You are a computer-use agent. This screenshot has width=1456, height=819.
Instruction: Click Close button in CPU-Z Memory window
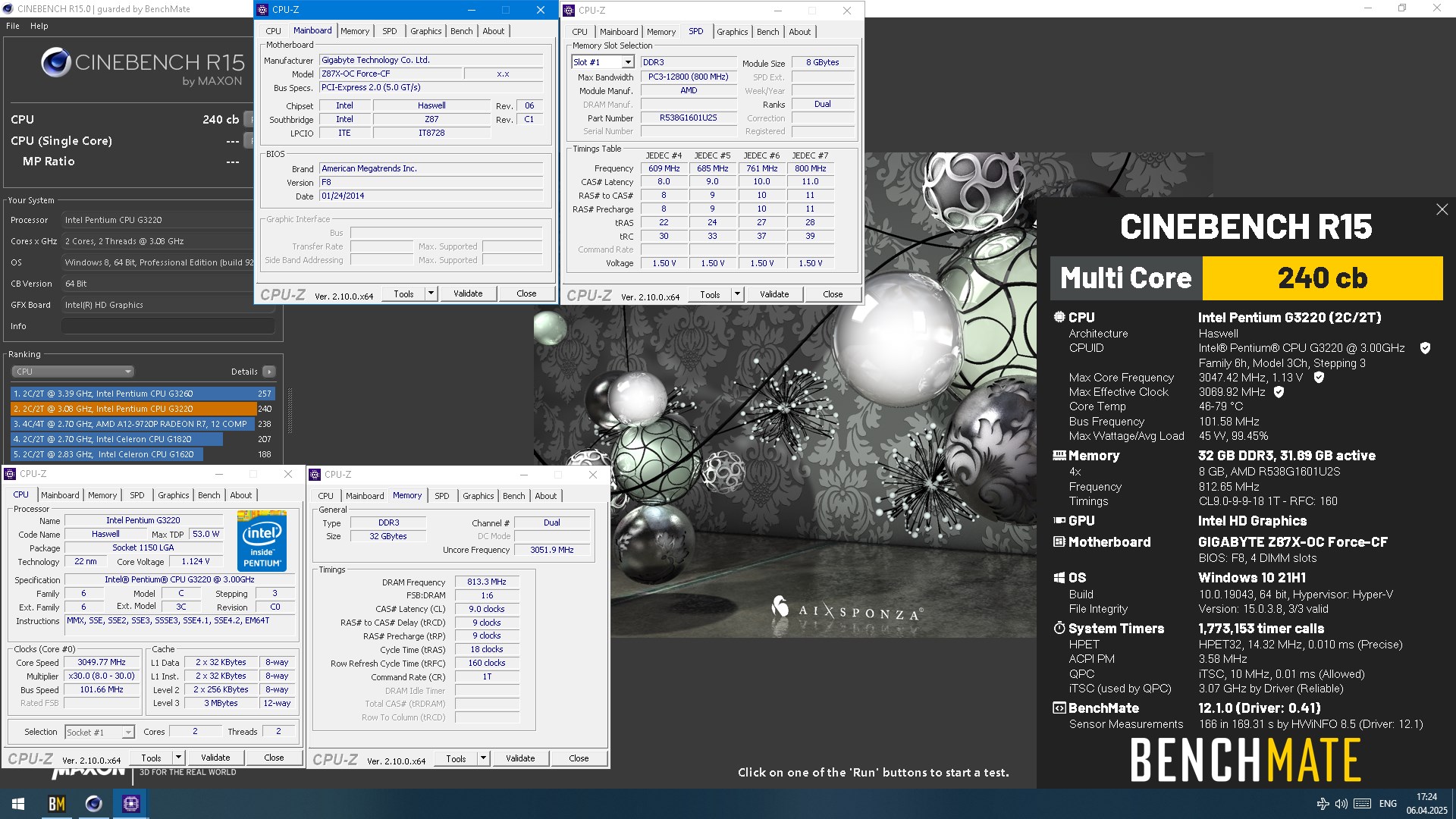579,758
